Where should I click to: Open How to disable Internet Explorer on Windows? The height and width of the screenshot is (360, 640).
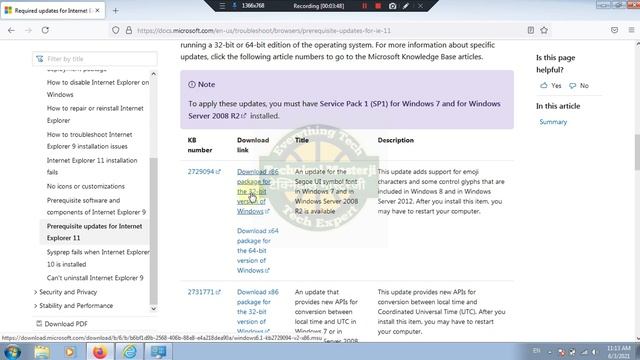pos(98,88)
